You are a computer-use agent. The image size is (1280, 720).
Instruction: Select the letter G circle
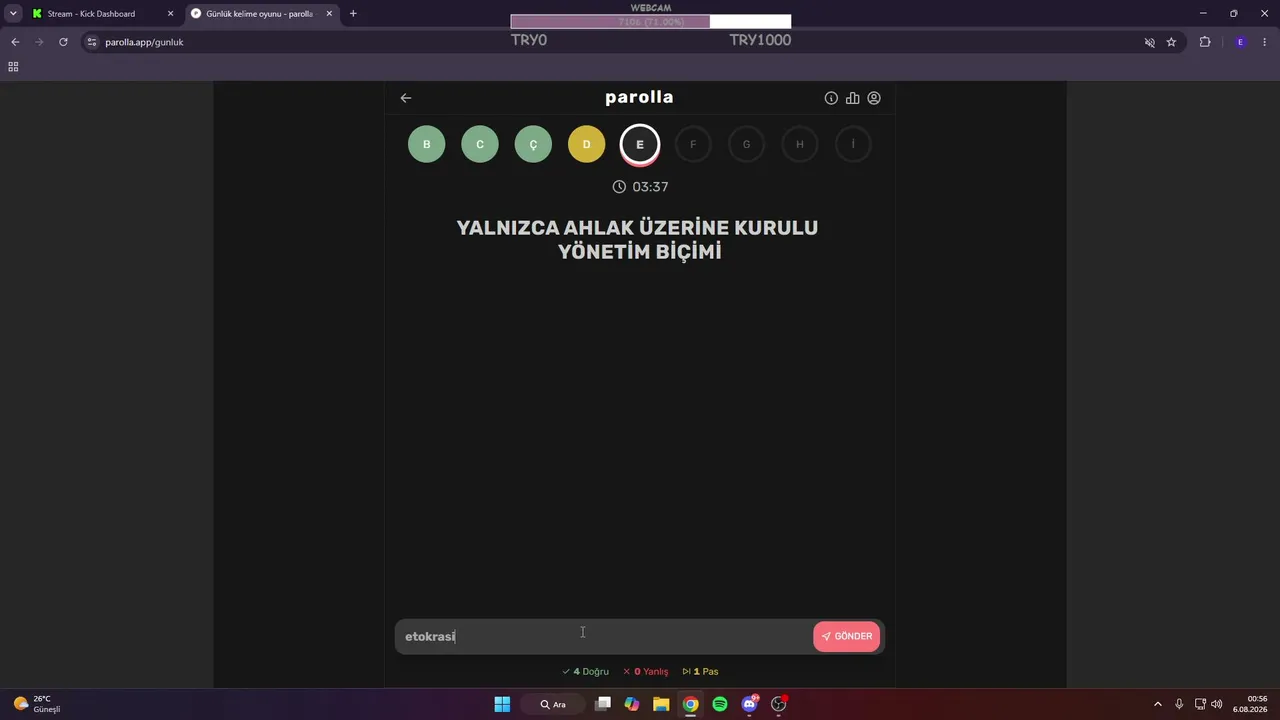coord(746,144)
